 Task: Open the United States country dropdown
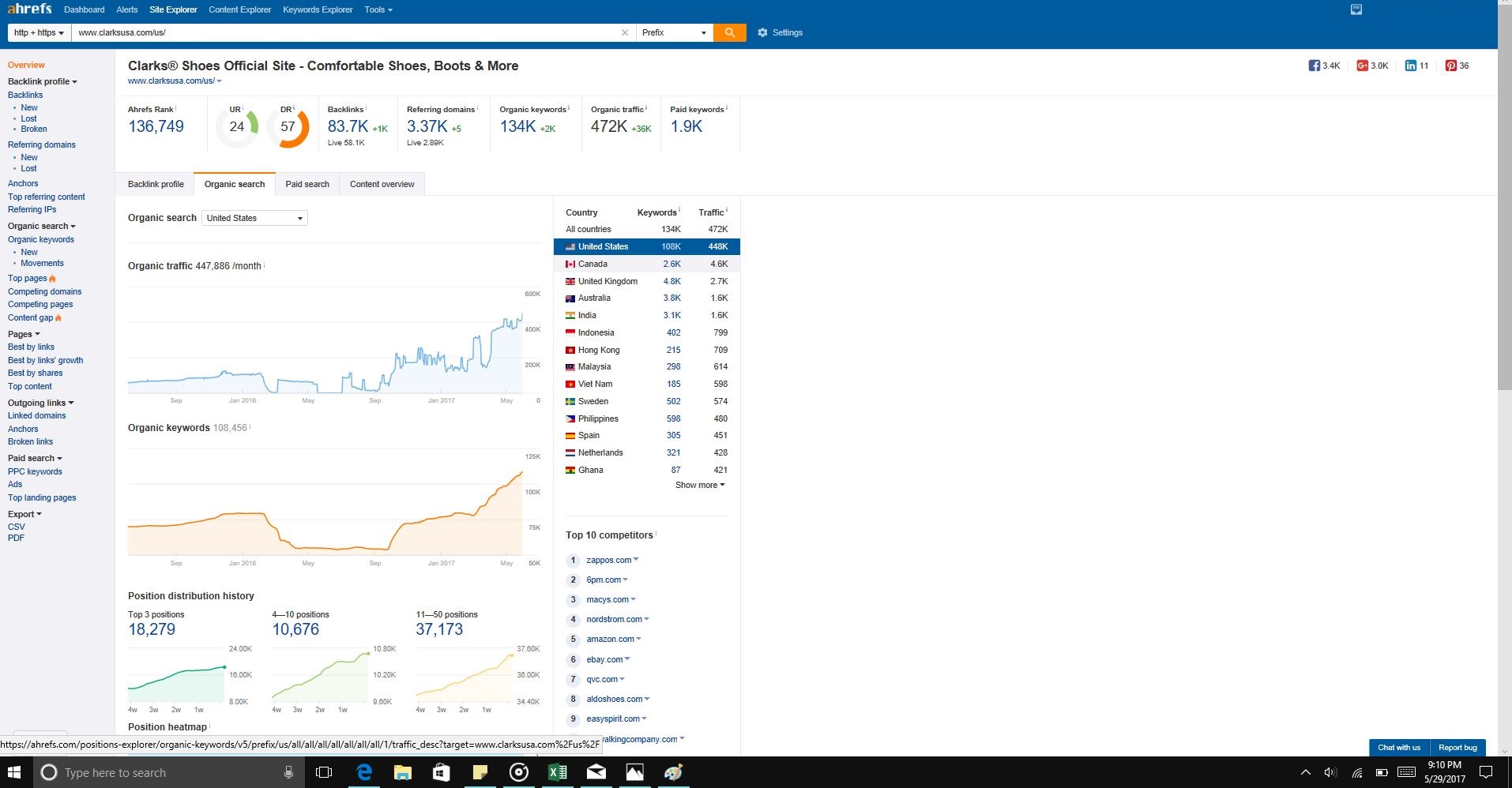(254, 218)
